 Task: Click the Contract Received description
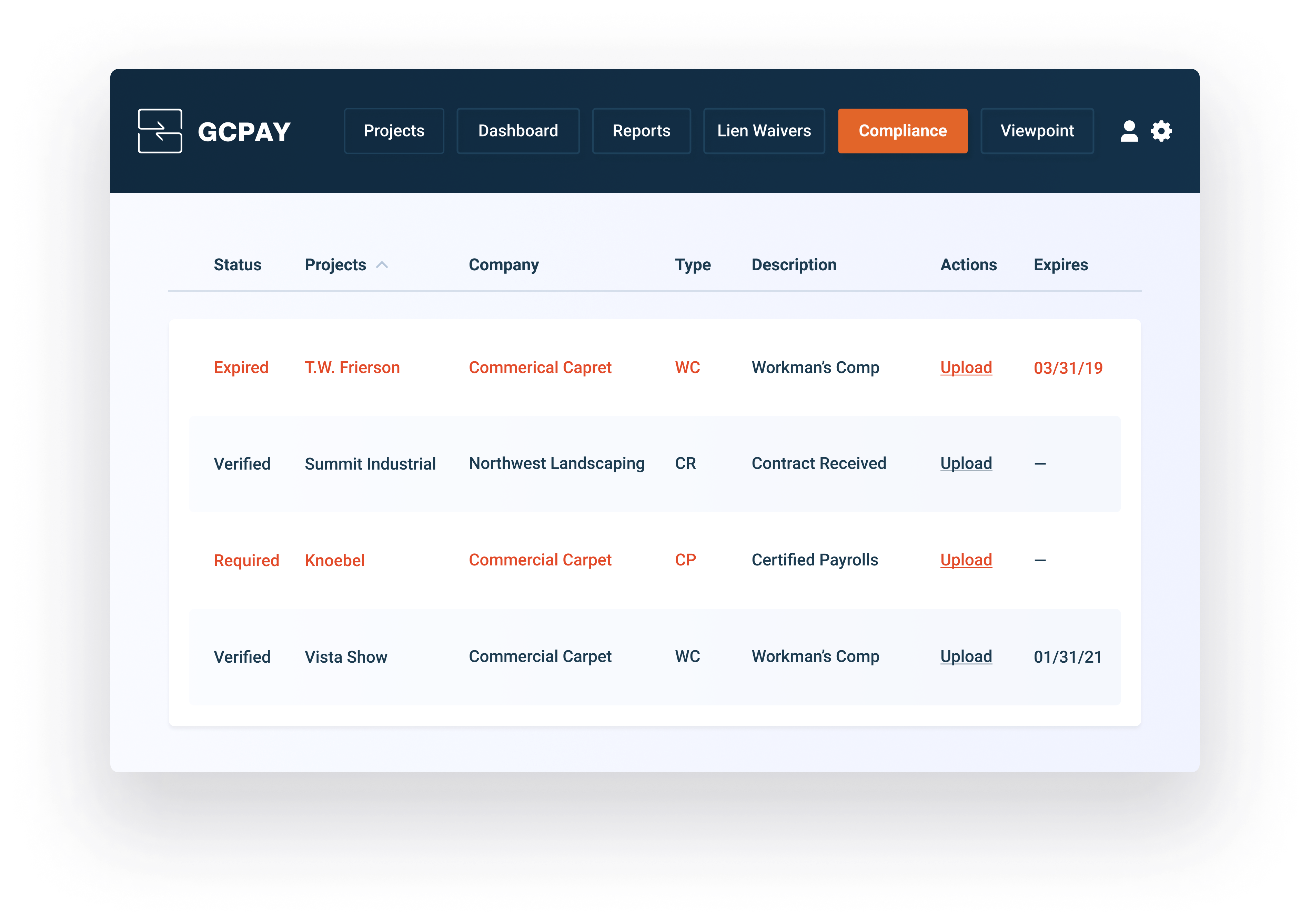click(819, 463)
